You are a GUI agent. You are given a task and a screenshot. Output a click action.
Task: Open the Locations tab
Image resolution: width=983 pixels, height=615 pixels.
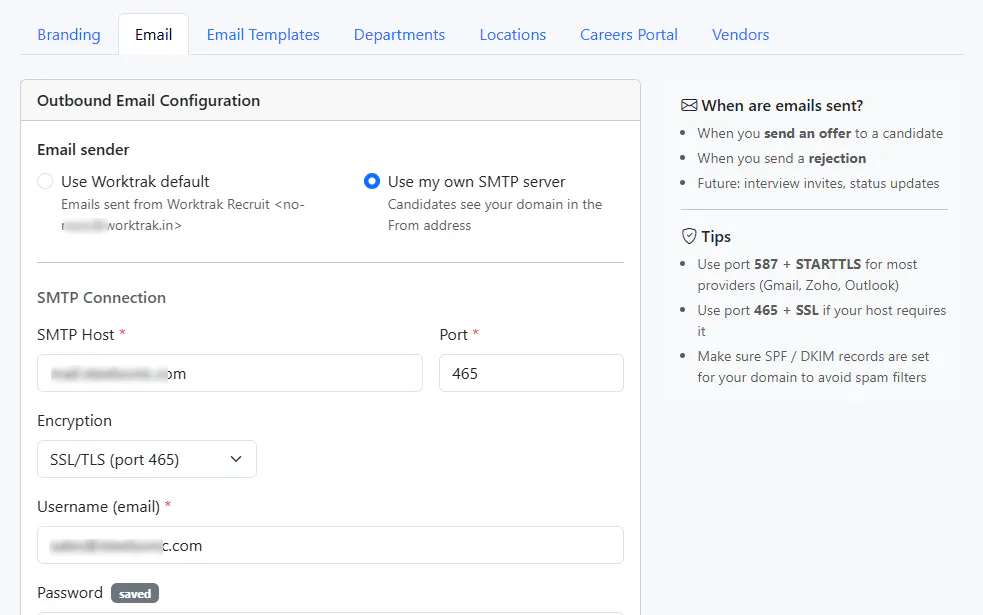tap(513, 34)
